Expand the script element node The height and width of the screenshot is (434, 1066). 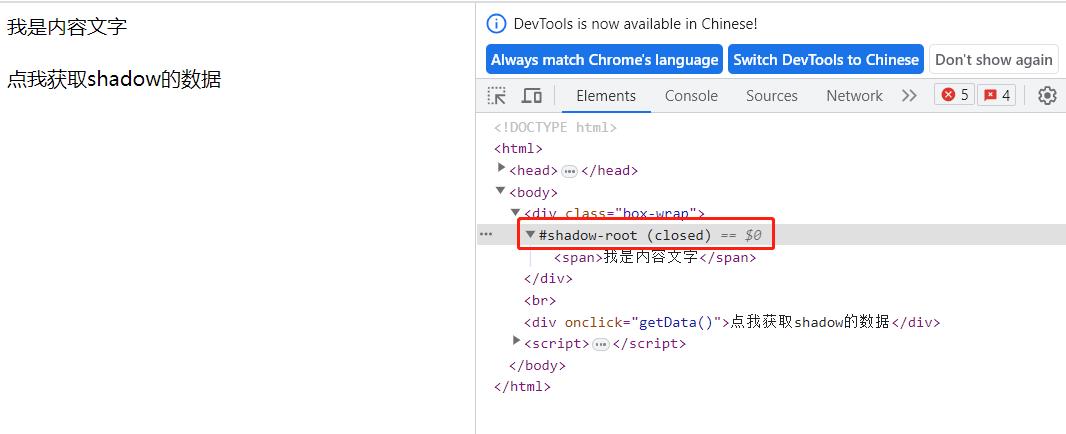coord(517,340)
